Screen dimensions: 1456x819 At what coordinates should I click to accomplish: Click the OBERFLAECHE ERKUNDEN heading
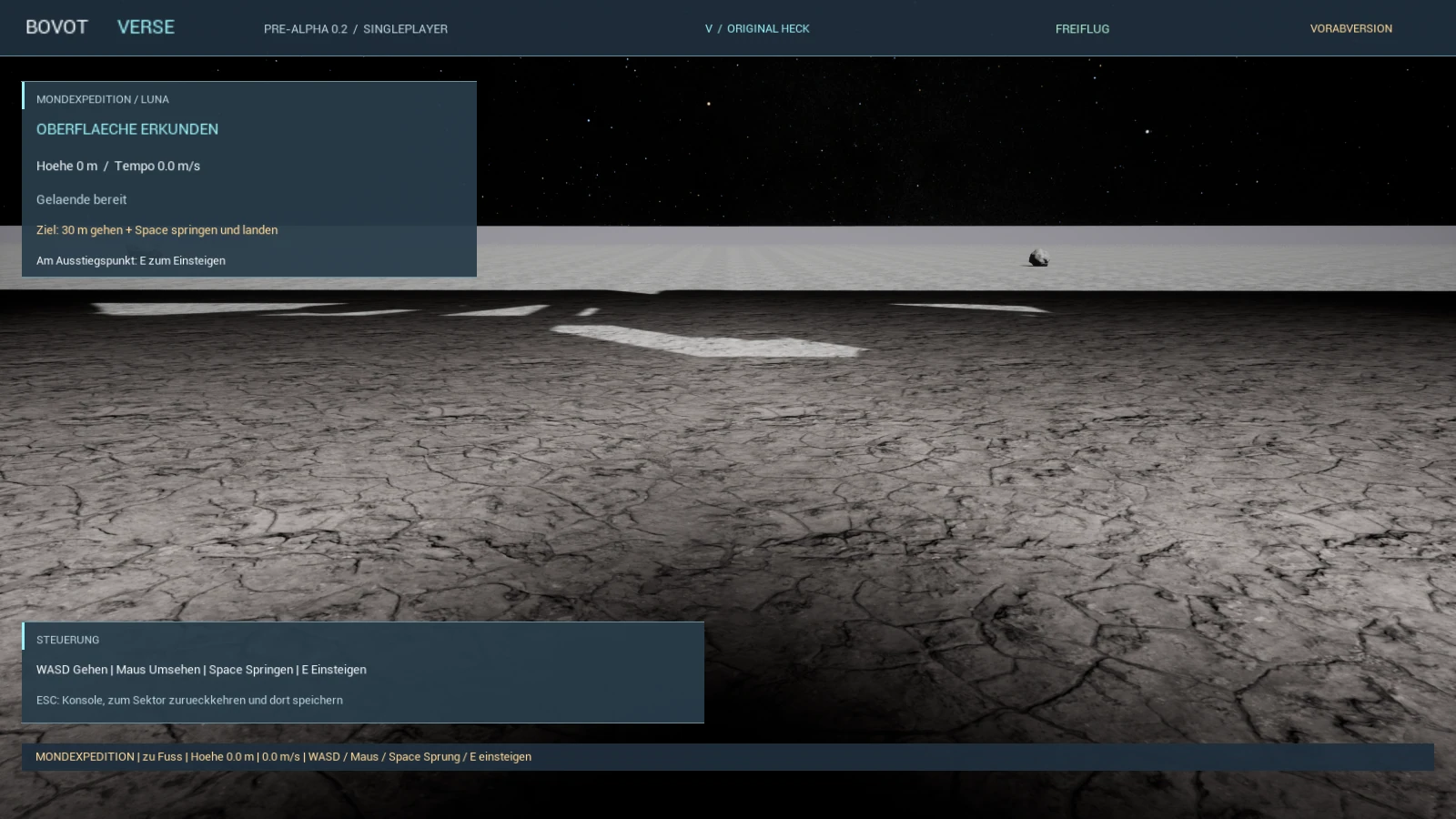tap(127, 129)
